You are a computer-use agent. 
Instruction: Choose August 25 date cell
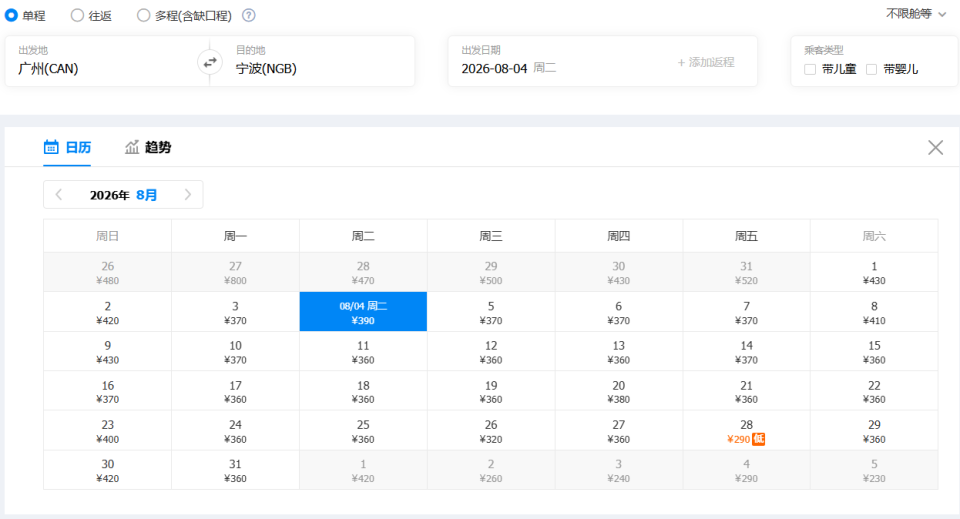(363, 431)
